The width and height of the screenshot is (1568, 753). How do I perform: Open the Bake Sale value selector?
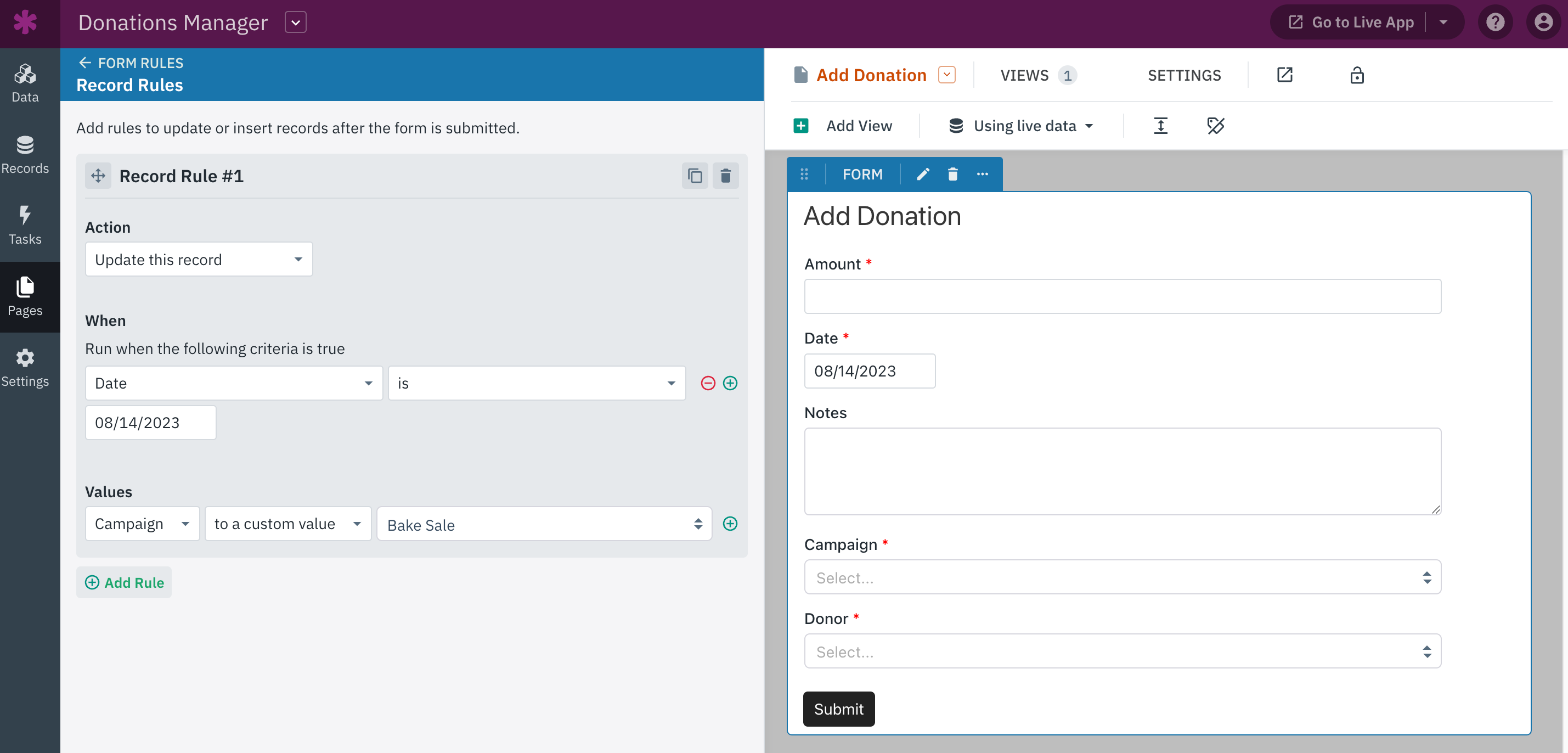pos(544,524)
